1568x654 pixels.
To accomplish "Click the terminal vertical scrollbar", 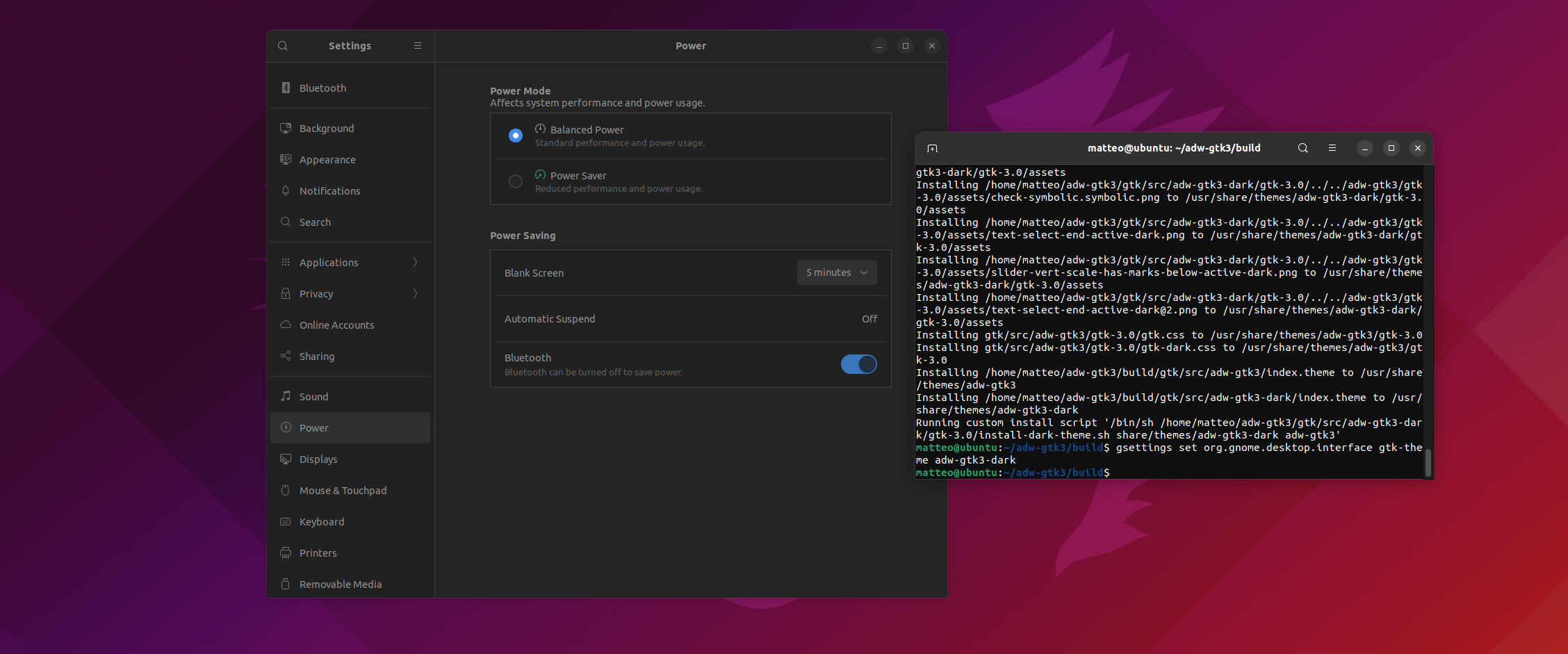I will [1428, 462].
